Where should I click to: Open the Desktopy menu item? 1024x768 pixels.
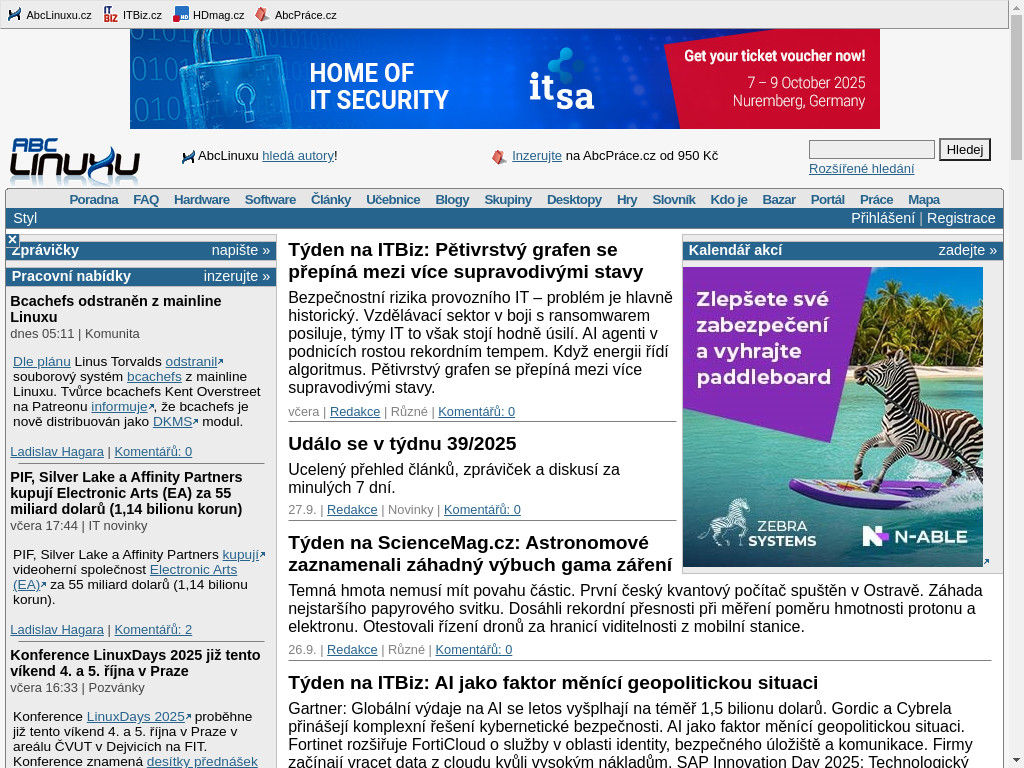(574, 199)
